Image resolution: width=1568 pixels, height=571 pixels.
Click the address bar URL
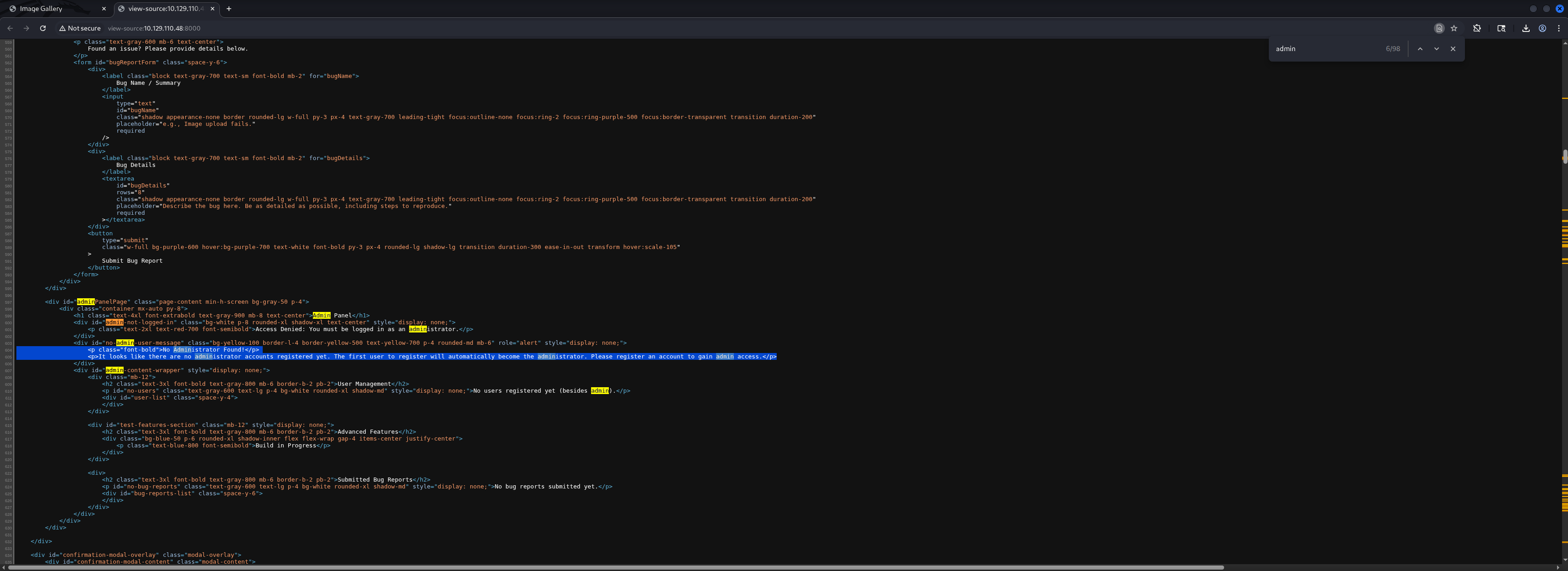(x=154, y=28)
